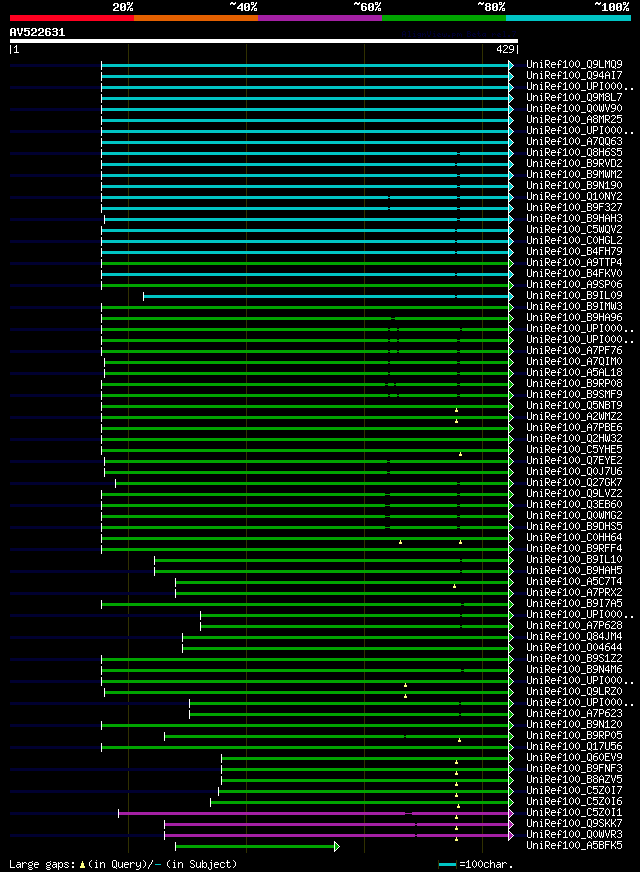Screen dimensions: 640x872
Task: Click the orange ~40% identity legend segment
Action: tap(196, 18)
